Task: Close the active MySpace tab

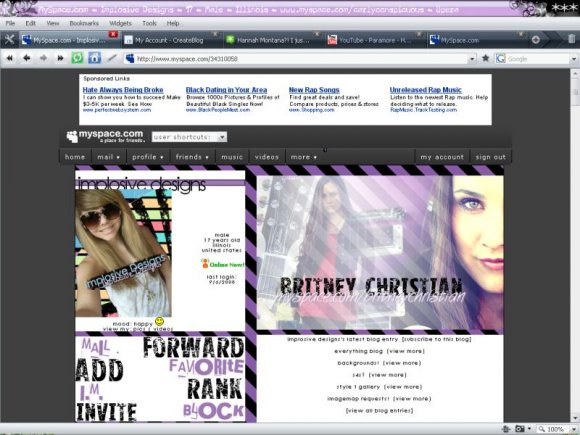Action: point(113,34)
